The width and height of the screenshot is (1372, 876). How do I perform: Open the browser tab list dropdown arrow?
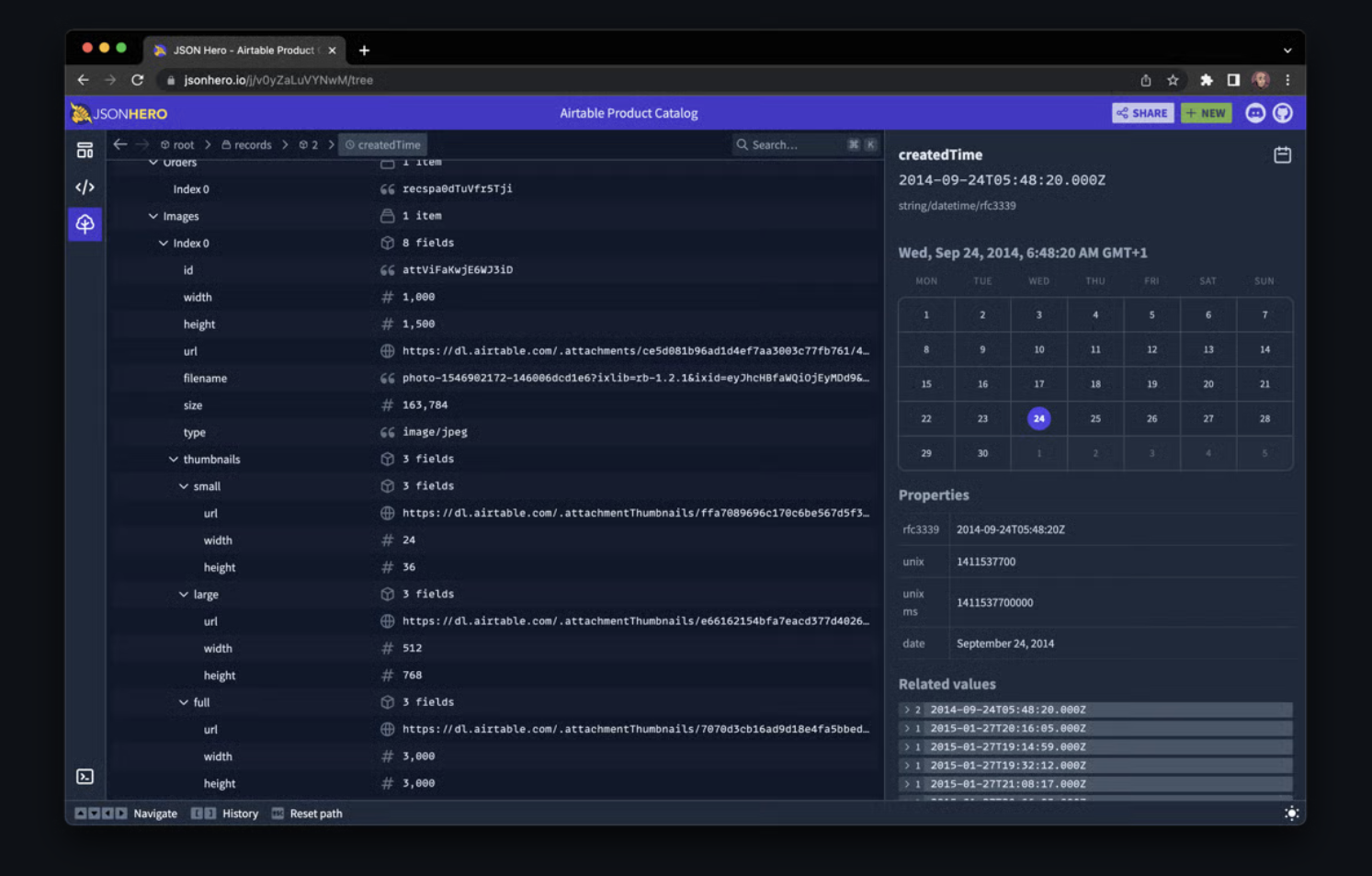point(1287,51)
